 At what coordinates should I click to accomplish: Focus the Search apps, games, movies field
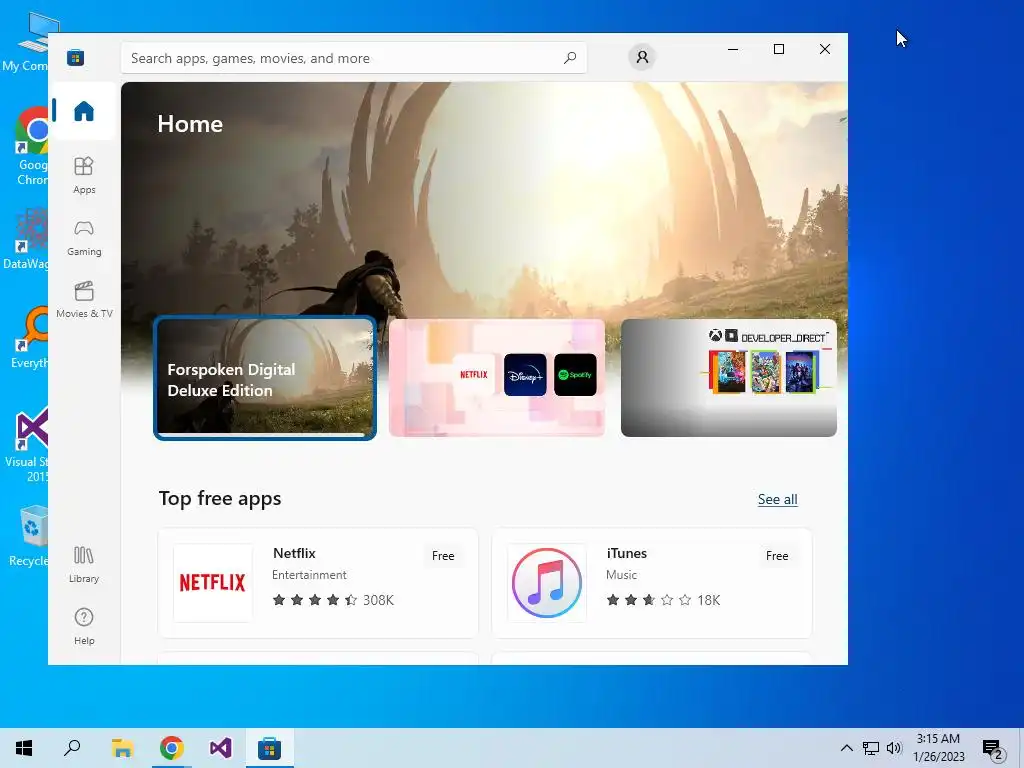point(353,58)
